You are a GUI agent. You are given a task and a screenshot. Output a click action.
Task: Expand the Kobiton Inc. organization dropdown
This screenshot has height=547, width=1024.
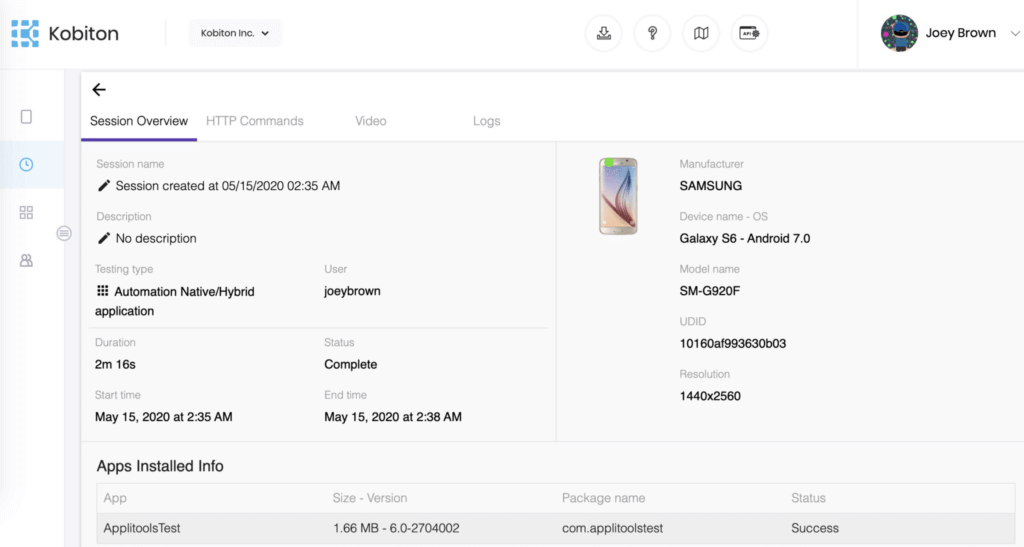[x=235, y=33]
